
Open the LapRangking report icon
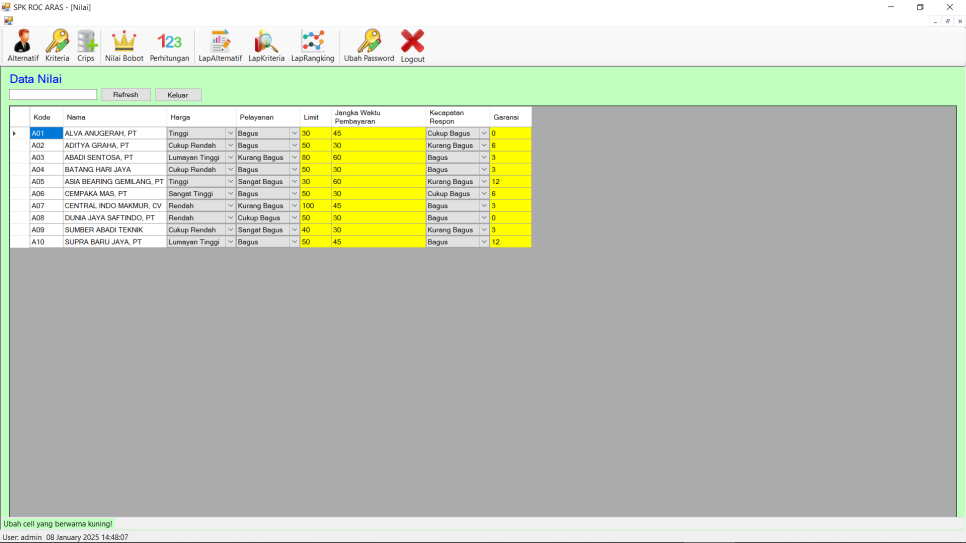coord(313,42)
